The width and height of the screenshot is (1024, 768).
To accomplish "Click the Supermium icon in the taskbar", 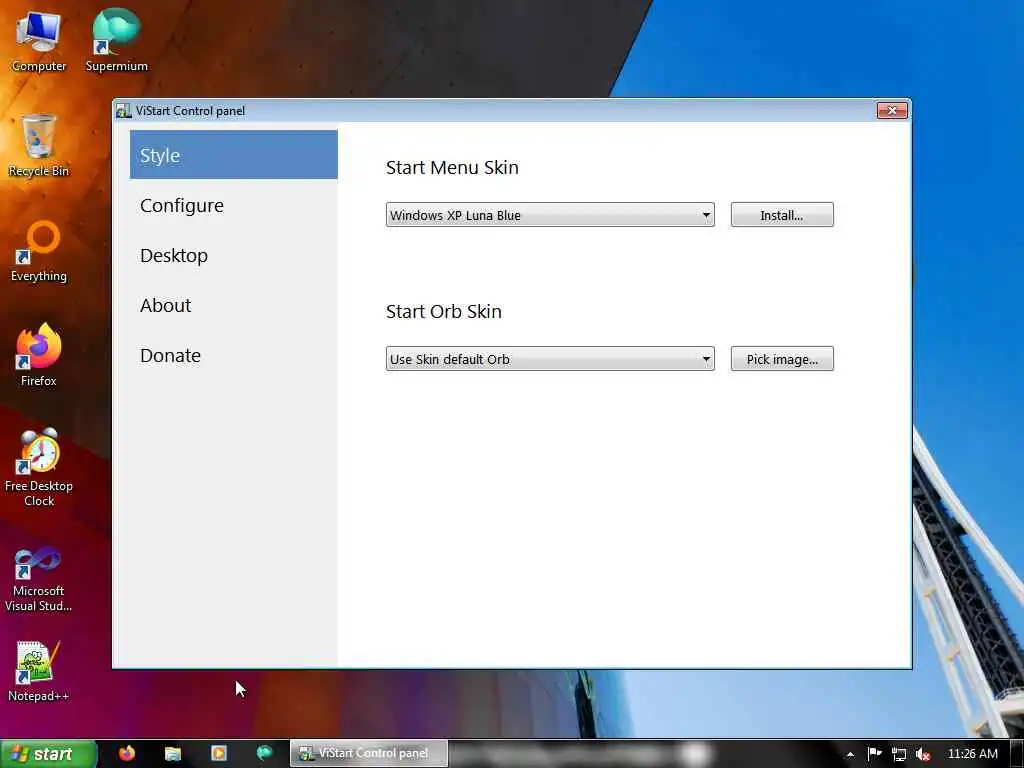I will point(264,754).
